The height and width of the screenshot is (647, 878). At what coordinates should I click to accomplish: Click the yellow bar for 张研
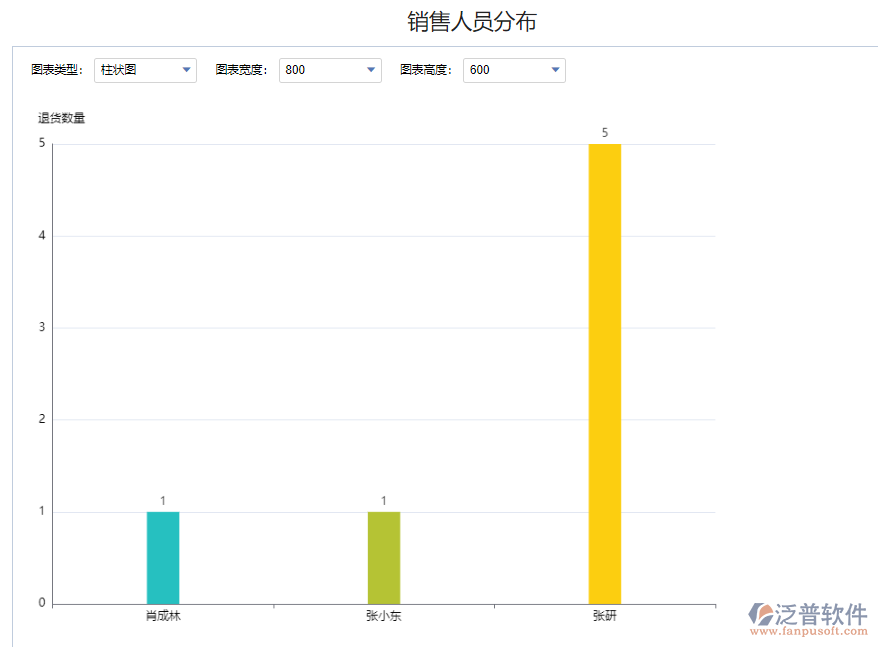(x=605, y=370)
